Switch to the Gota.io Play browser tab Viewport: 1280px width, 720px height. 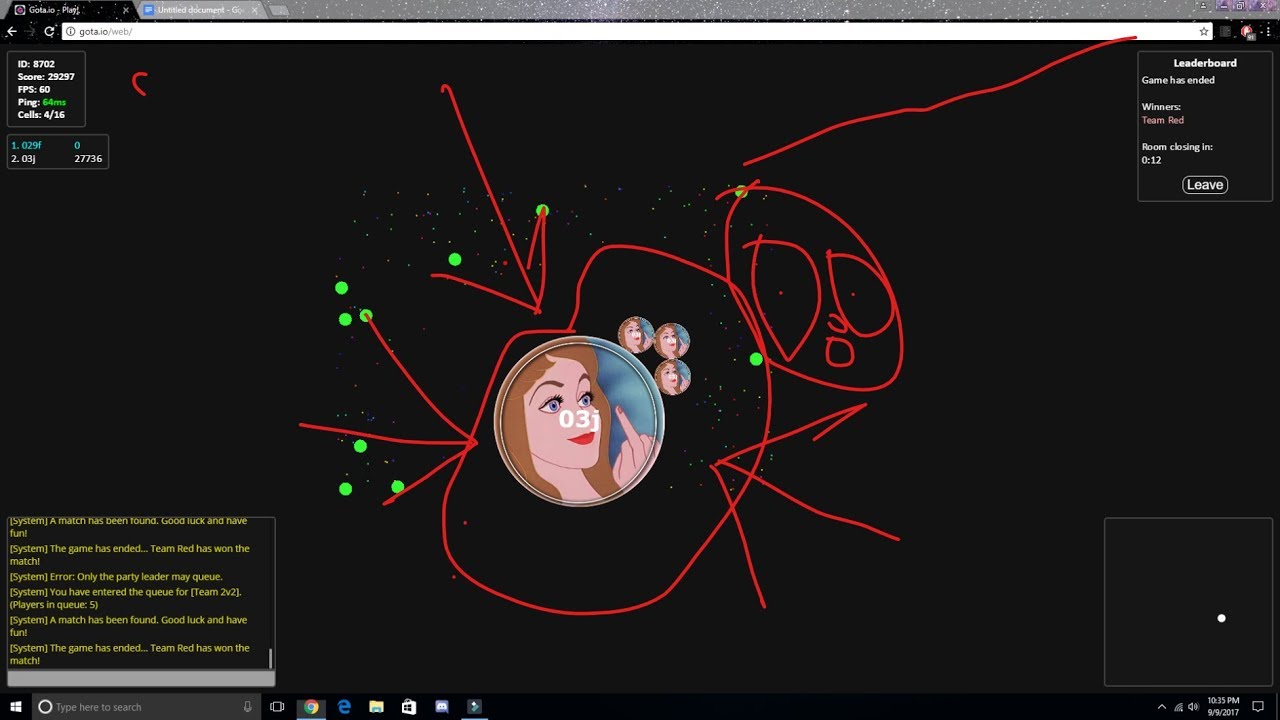point(70,9)
